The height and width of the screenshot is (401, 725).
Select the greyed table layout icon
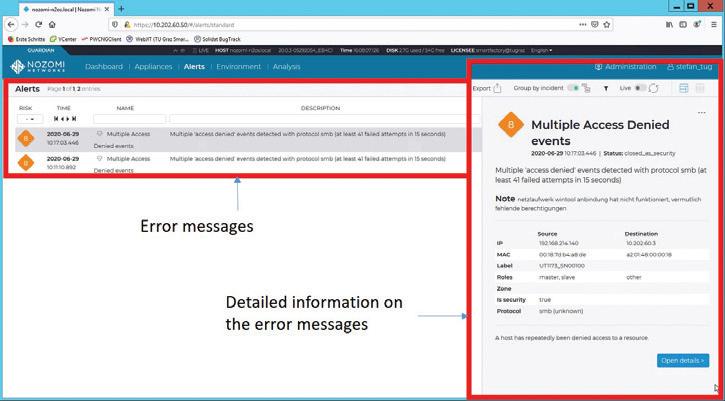coord(700,88)
